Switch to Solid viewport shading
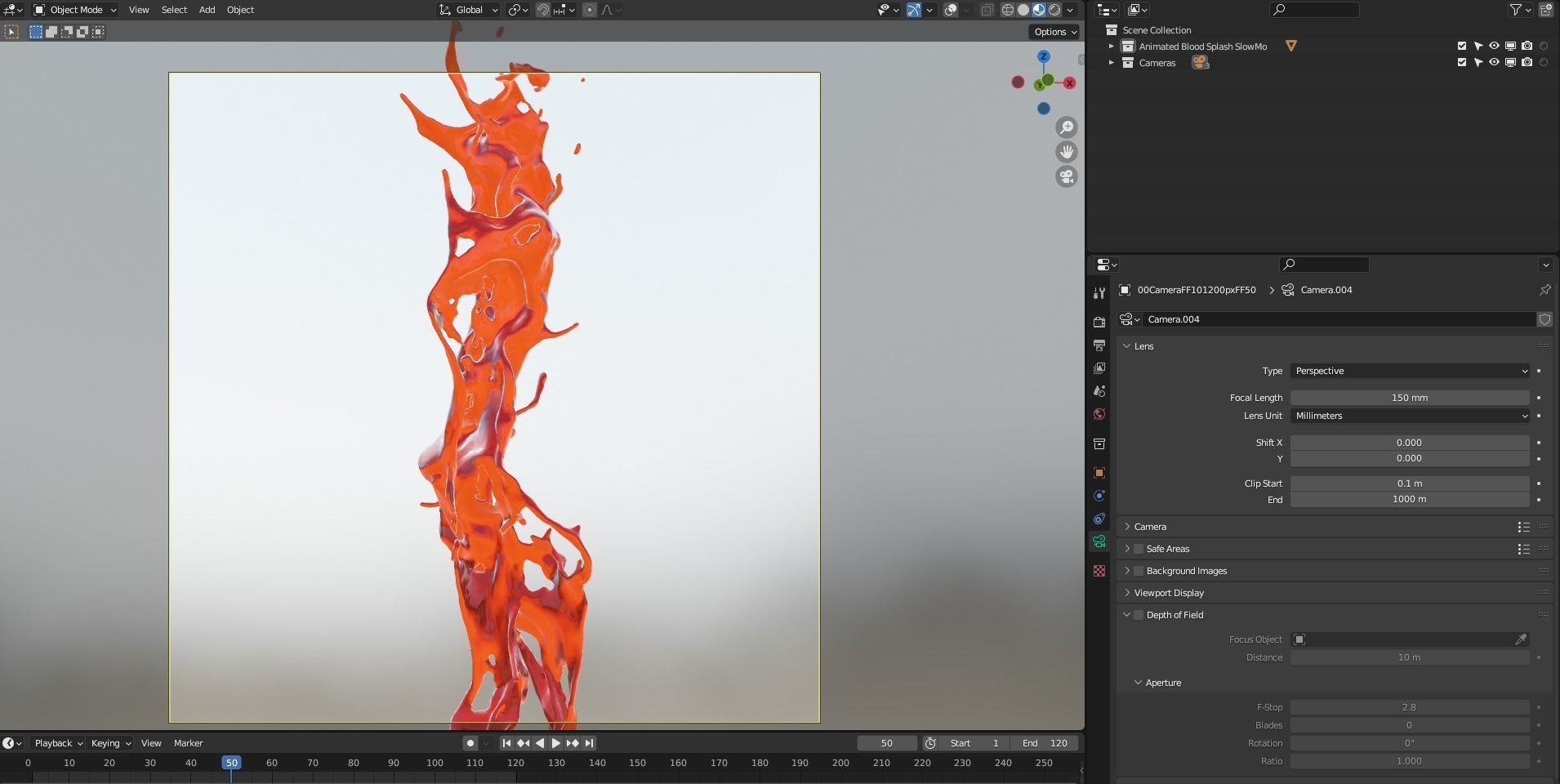Screen dimensions: 1560x784 (1023, 10)
